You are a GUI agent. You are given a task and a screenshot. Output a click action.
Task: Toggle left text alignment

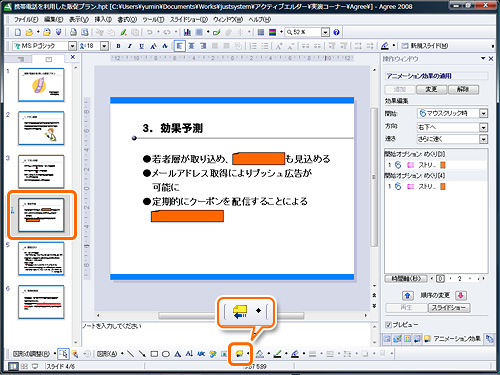tap(179, 46)
